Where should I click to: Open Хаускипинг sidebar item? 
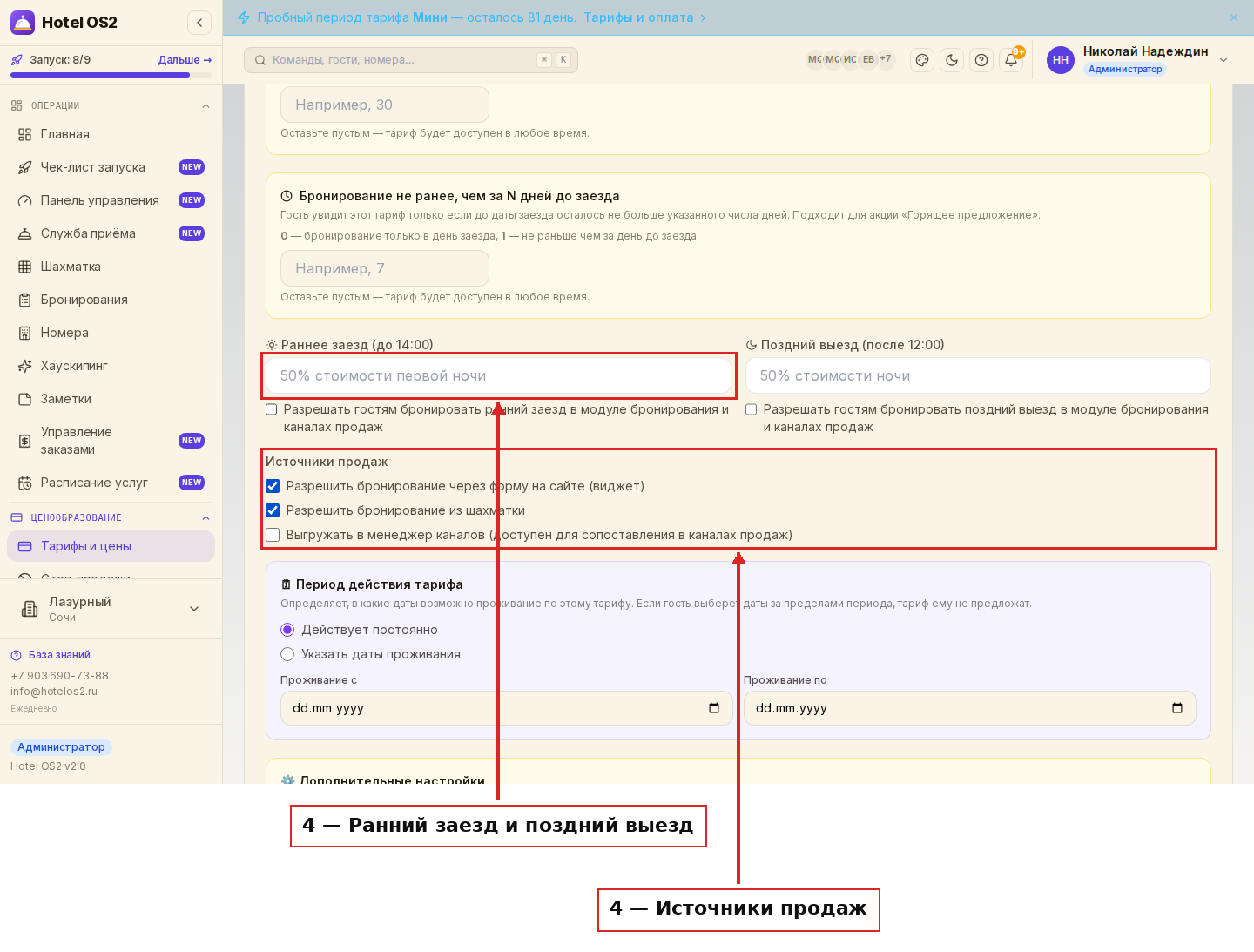(x=111, y=366)
